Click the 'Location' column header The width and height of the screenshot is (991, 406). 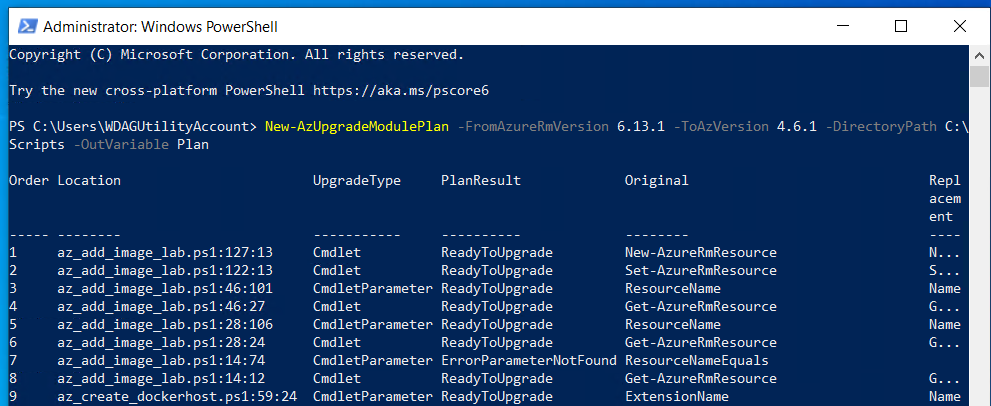pos(89,181)
